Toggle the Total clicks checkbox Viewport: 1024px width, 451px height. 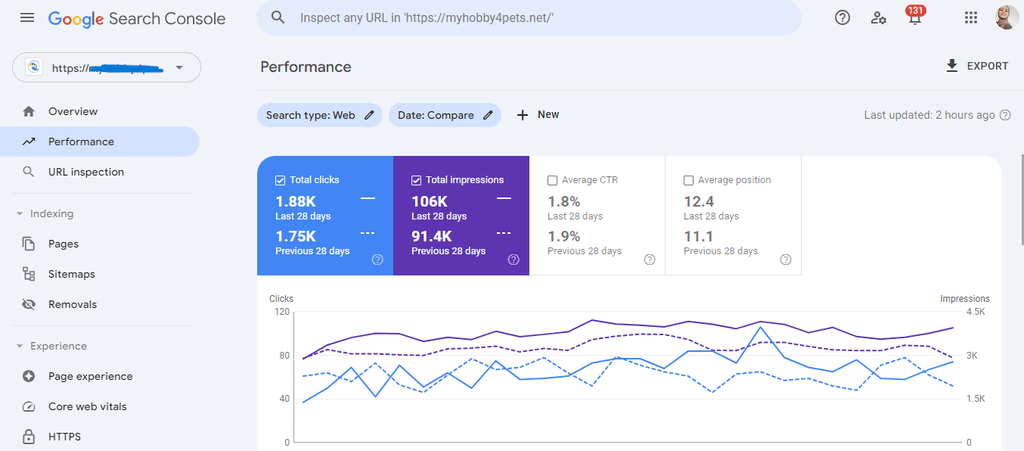pyautogui.click(x=280, y=180)
